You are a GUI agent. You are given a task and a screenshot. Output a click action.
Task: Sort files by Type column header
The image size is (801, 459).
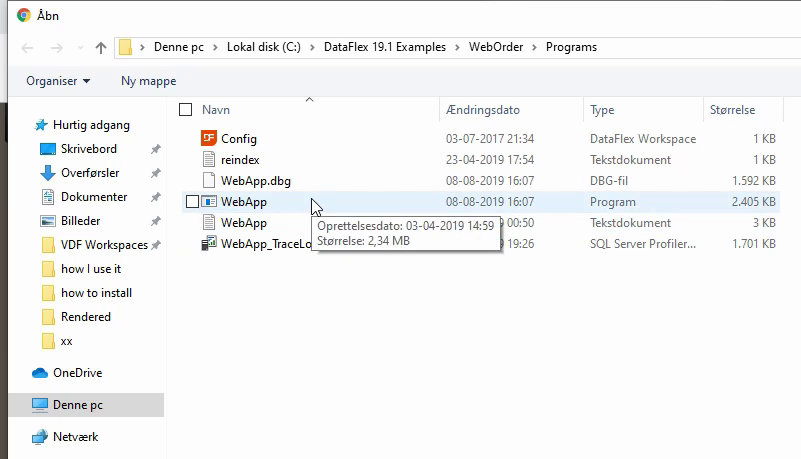pos(602,110)
